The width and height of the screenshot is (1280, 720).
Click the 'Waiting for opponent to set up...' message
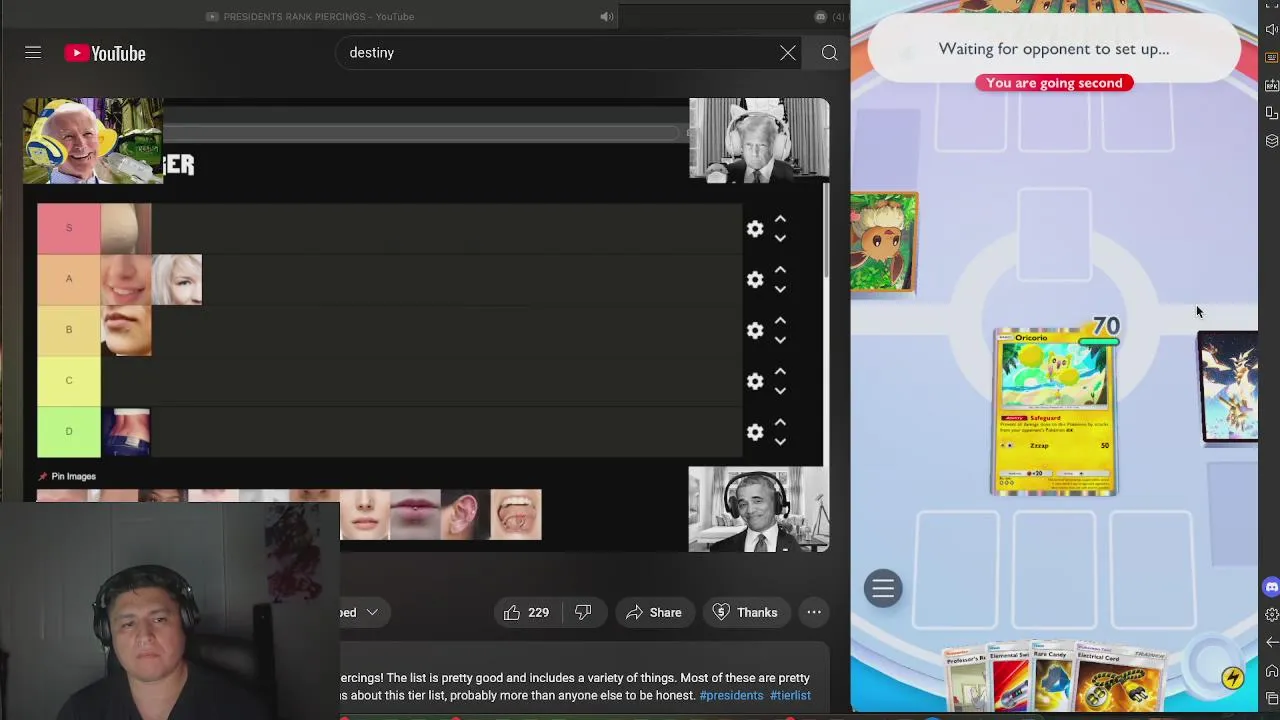[1054, 49]
